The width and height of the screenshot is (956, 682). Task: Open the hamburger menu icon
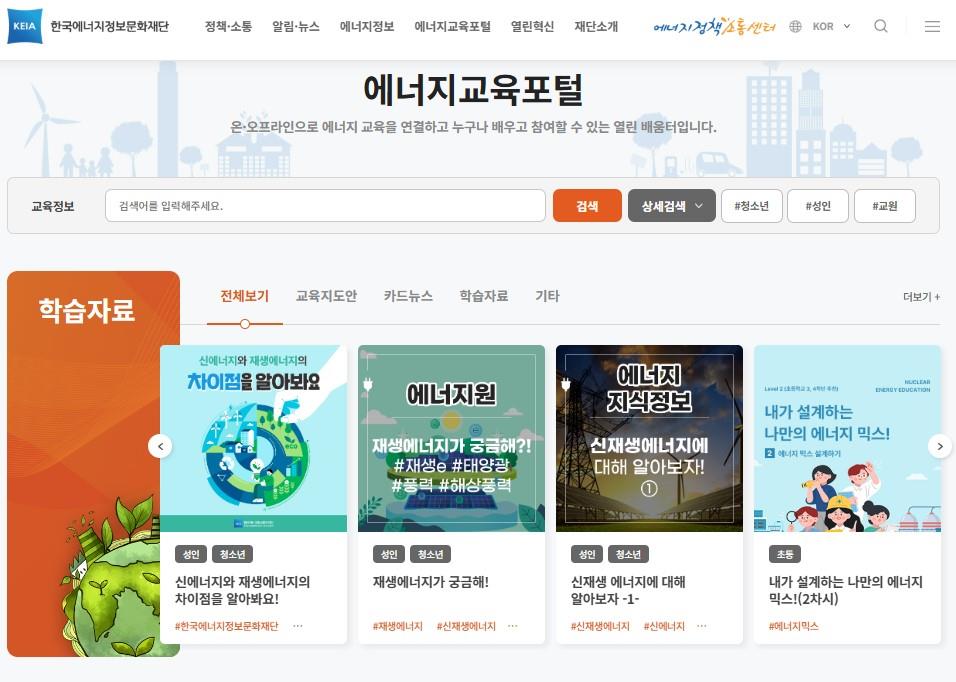tap(930, 27)
